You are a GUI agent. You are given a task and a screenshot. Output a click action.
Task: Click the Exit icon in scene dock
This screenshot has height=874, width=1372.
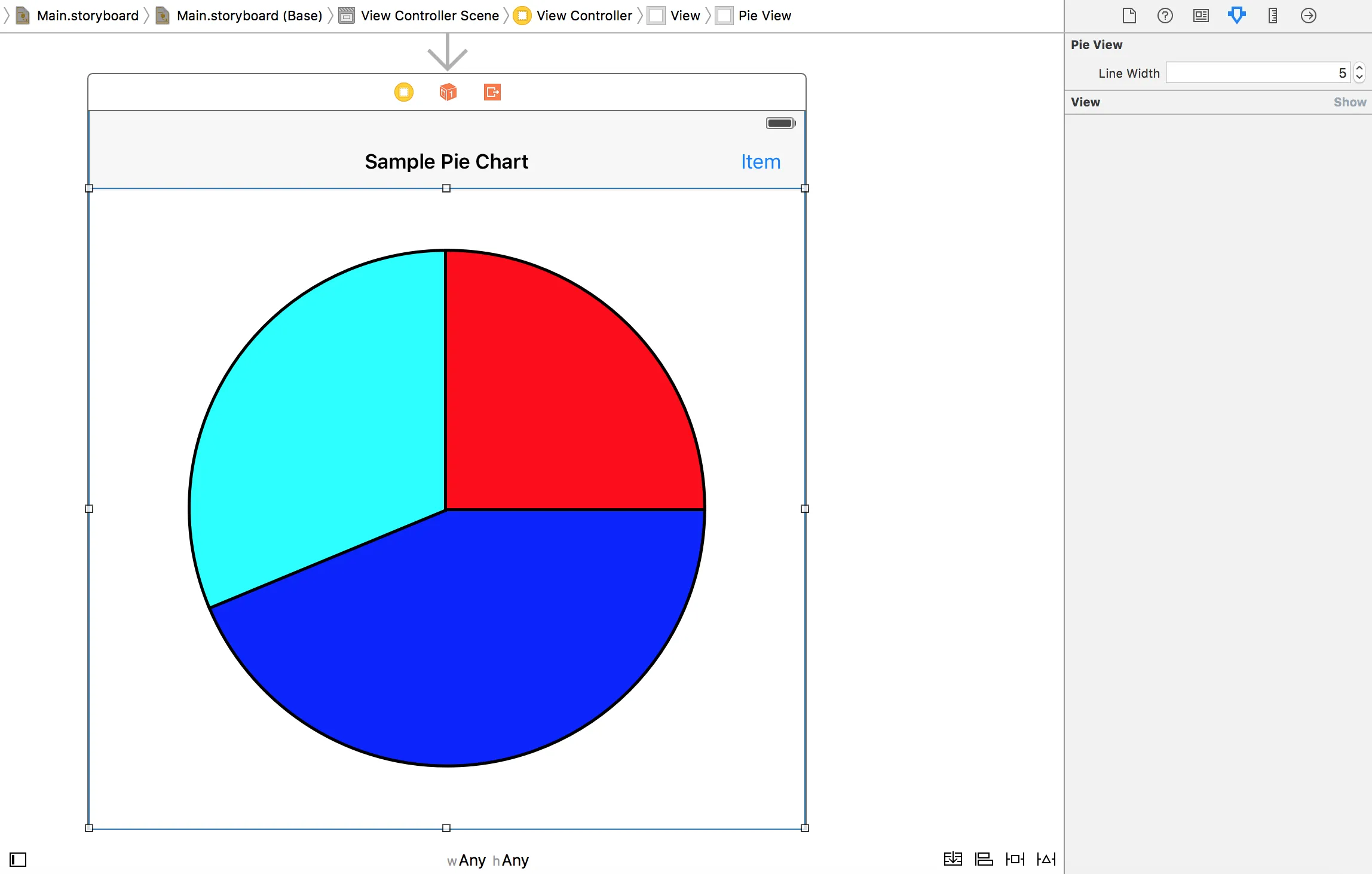point(492,92)
